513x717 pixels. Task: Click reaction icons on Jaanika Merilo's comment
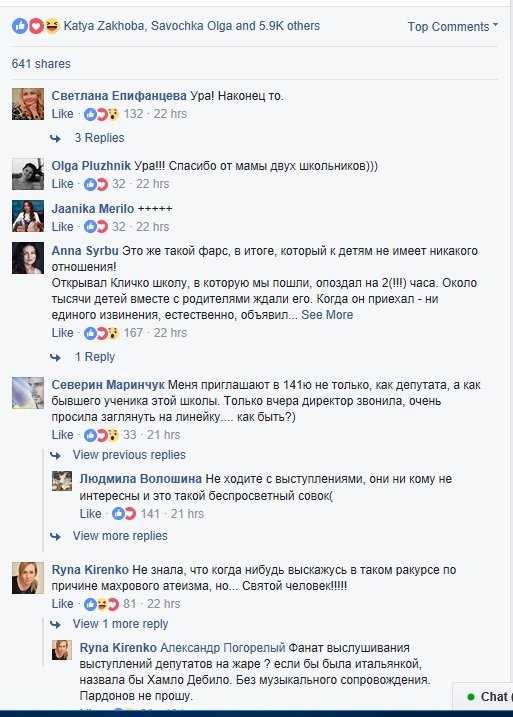(x=96, y=227)
